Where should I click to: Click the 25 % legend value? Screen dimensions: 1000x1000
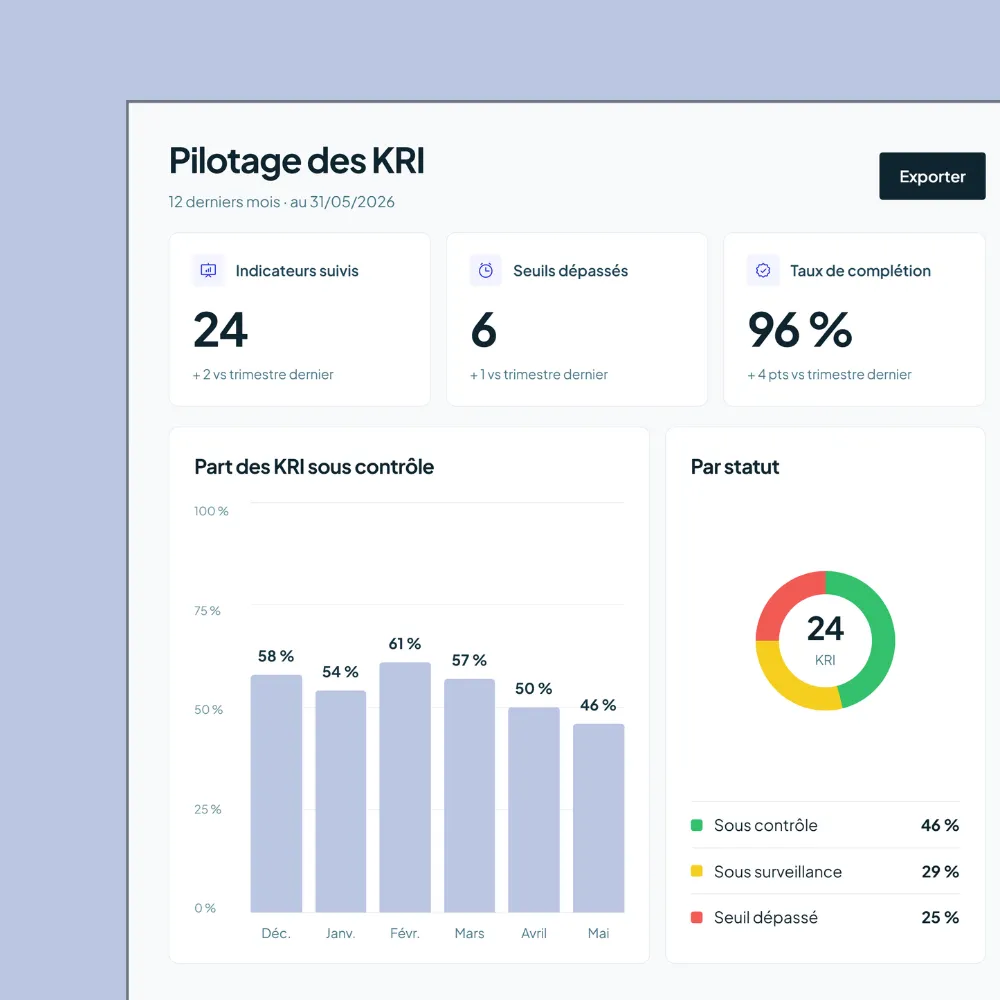pyautogui.click(x=940, y=917)
